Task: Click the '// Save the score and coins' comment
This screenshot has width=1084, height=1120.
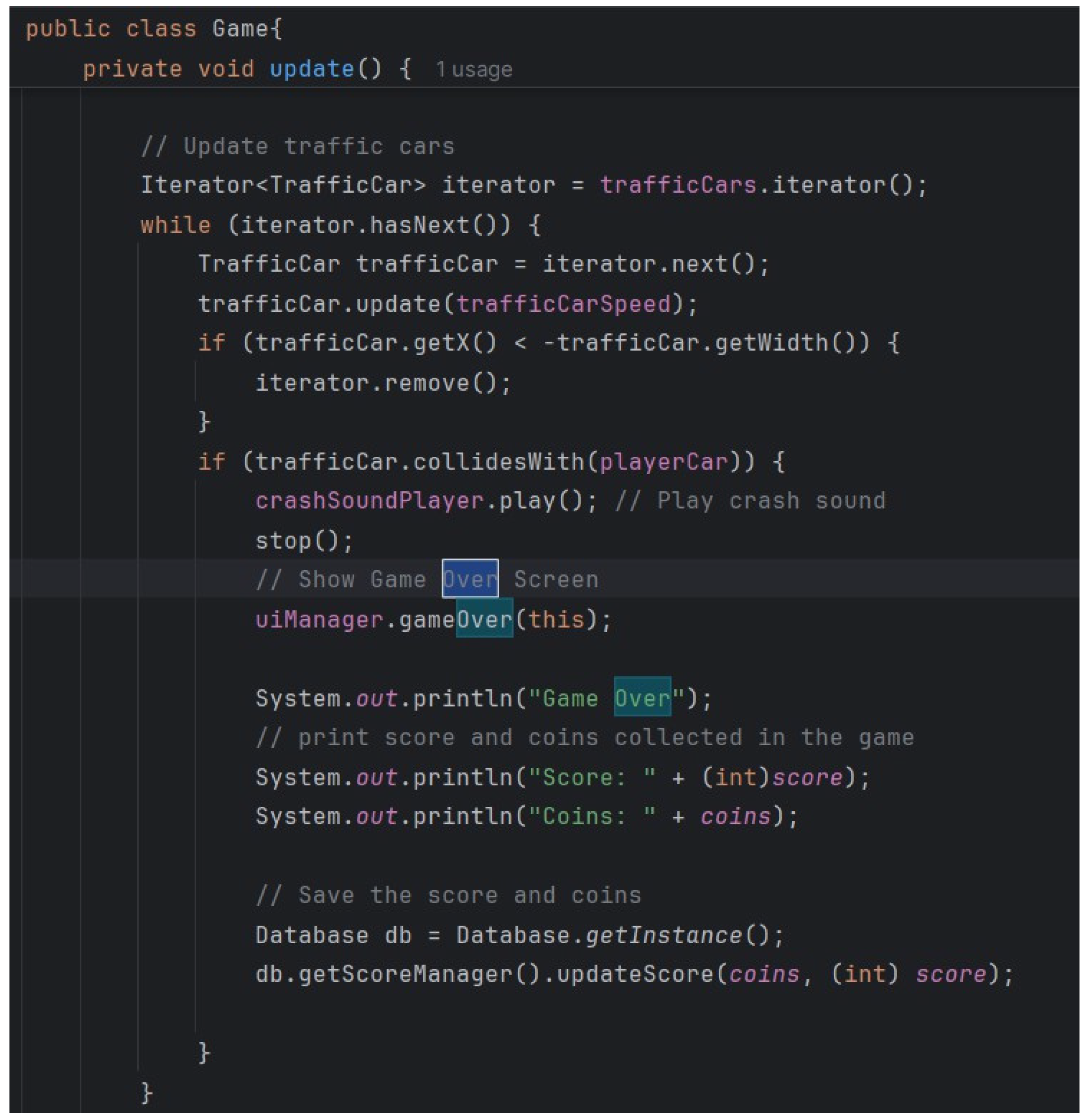Action: (x=448, y=895)
